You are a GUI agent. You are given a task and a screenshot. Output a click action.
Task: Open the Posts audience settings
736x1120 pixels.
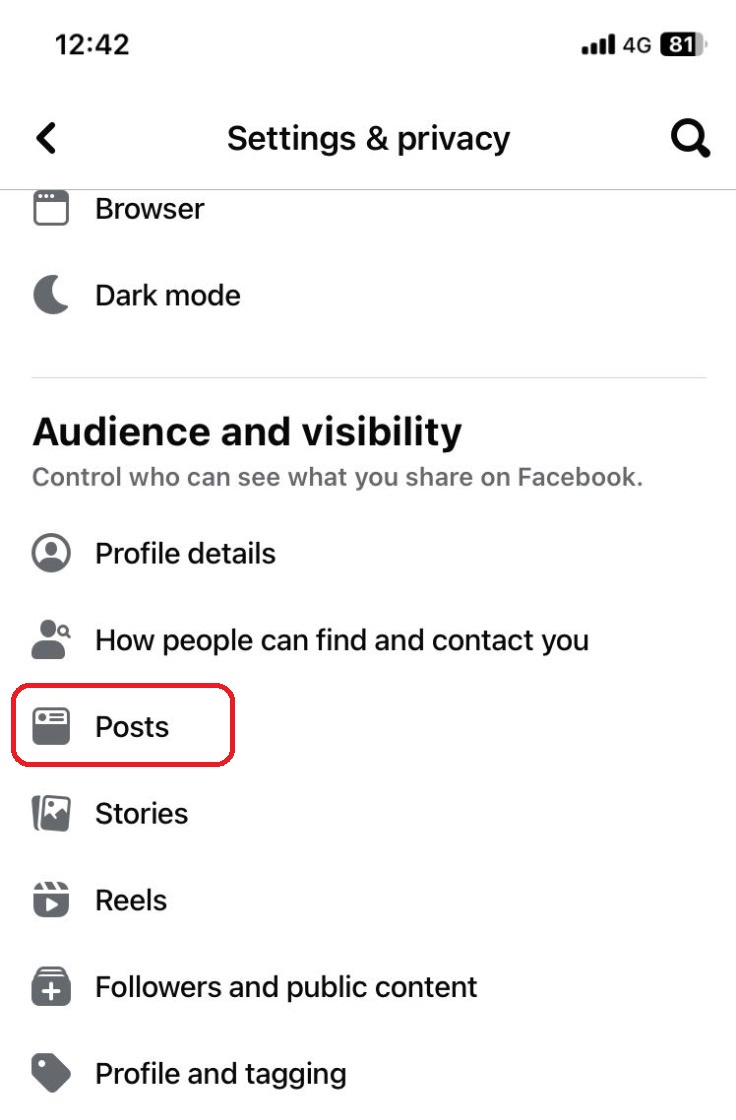[x=132, y=727]
